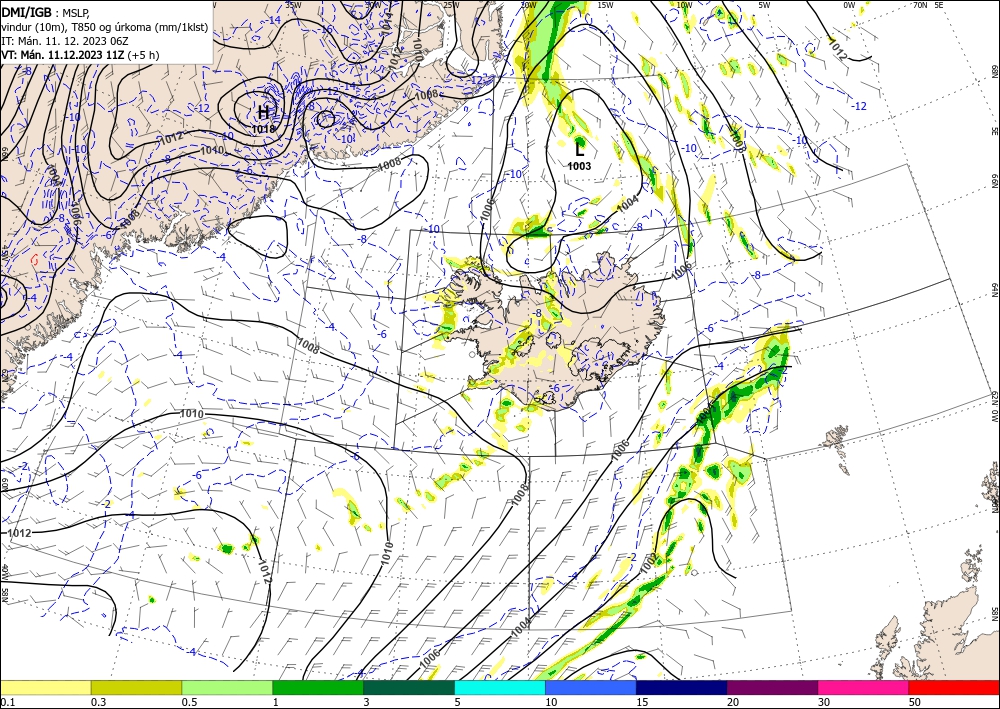Select the 1003 low pressure value
Screen dimensions: 1000x709
pos(579,166)
